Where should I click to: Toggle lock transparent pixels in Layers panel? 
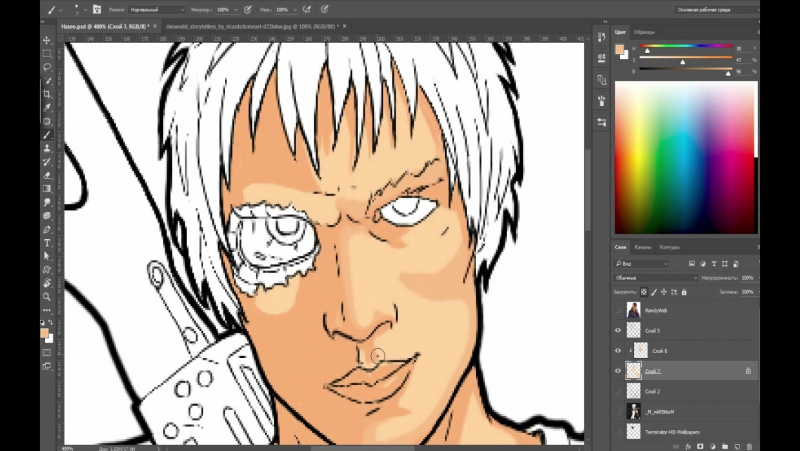click(644, 292)
